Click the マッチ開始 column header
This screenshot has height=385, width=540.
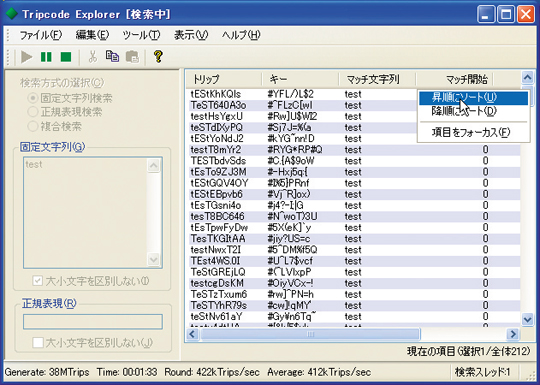pos(455,79)
